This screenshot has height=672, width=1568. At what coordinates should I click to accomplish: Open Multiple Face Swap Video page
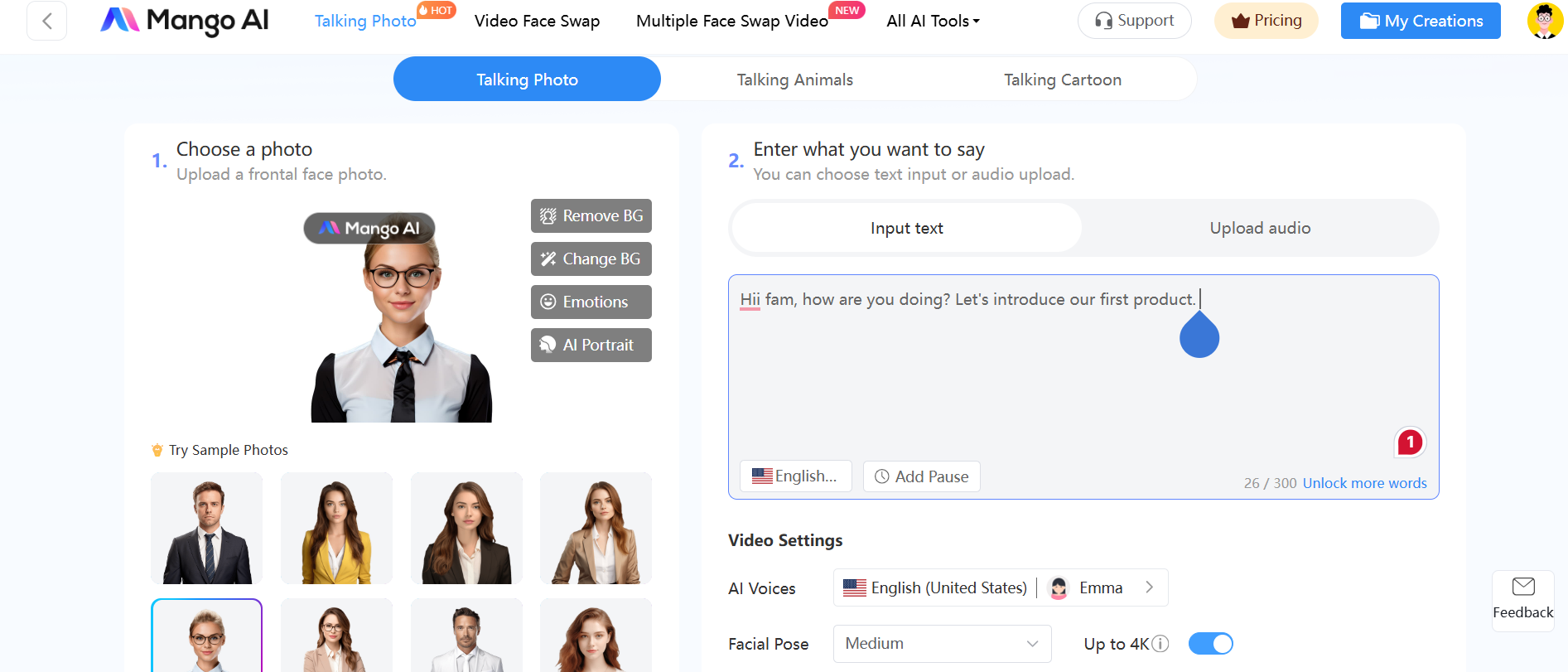click(732, 21)
